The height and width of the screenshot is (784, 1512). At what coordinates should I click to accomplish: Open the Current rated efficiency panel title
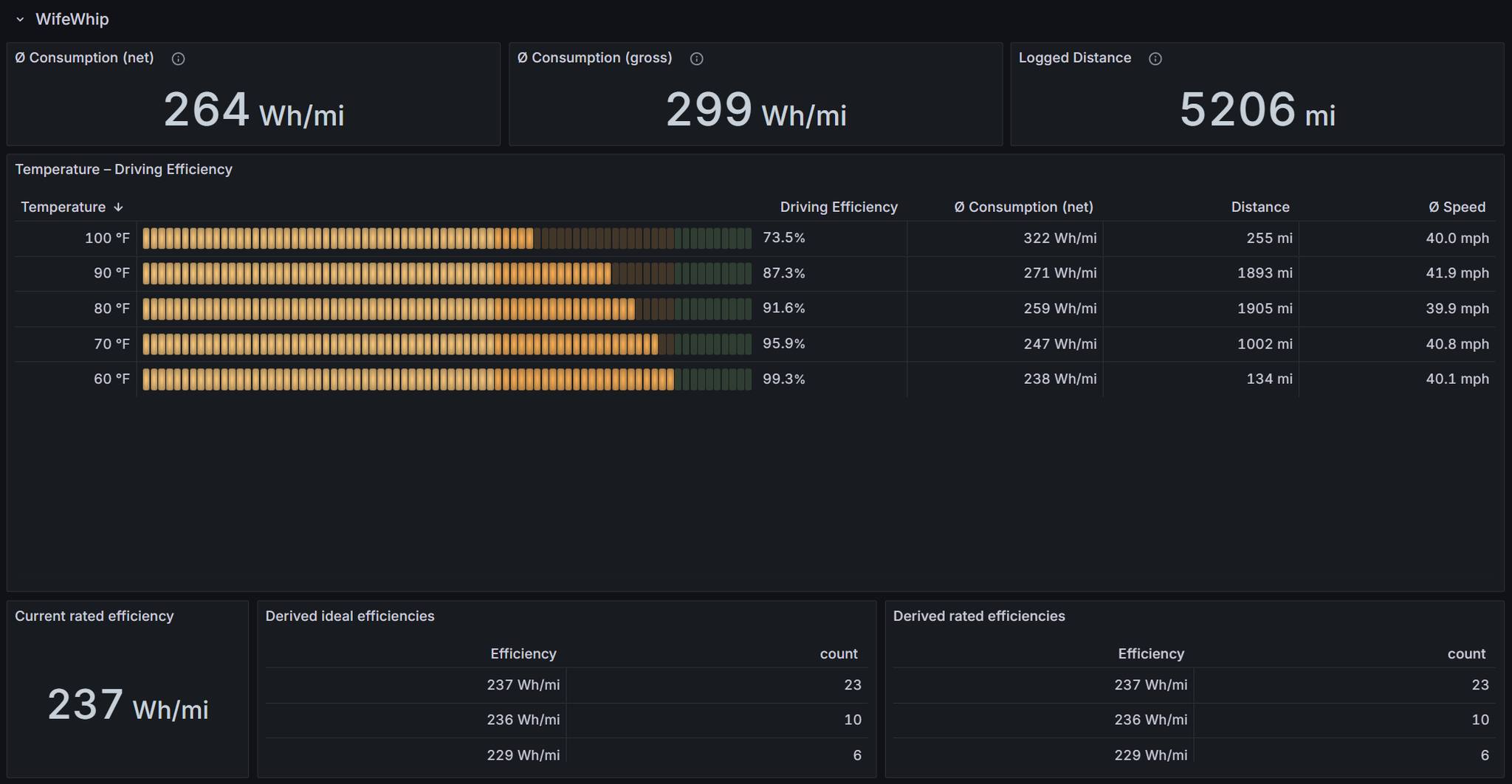tap(94, 616)
